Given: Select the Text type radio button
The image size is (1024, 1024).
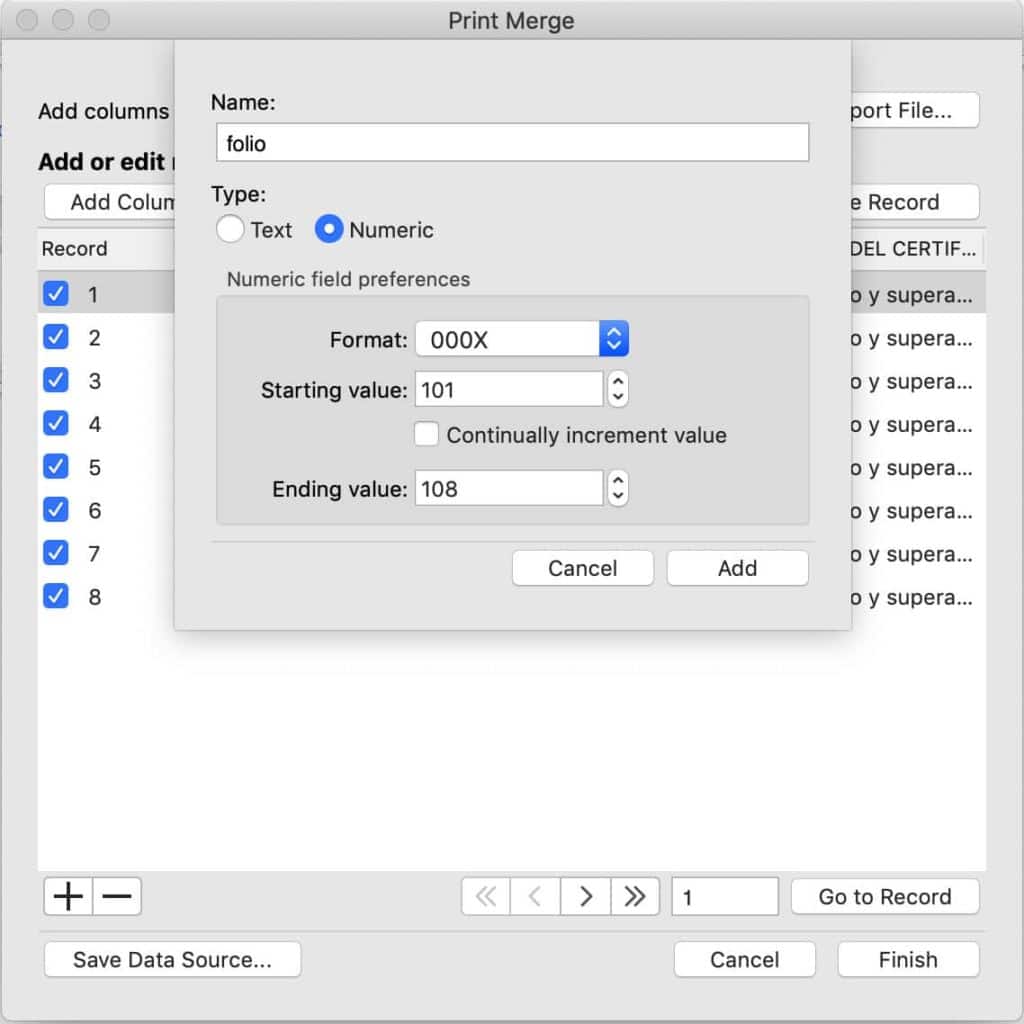Looking at the screenshot, I should pyautogui.click(x=230, y=230).
